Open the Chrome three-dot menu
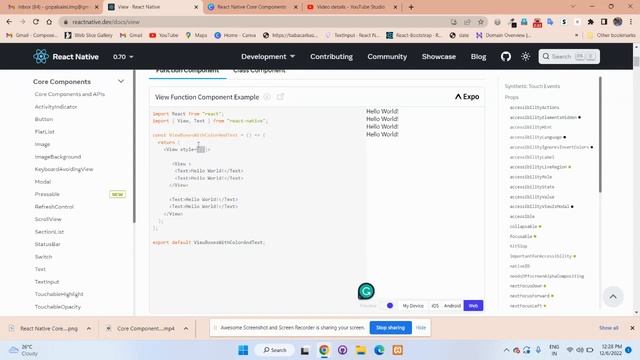Viewport: 640px width, 360px height. pos(631,22)
